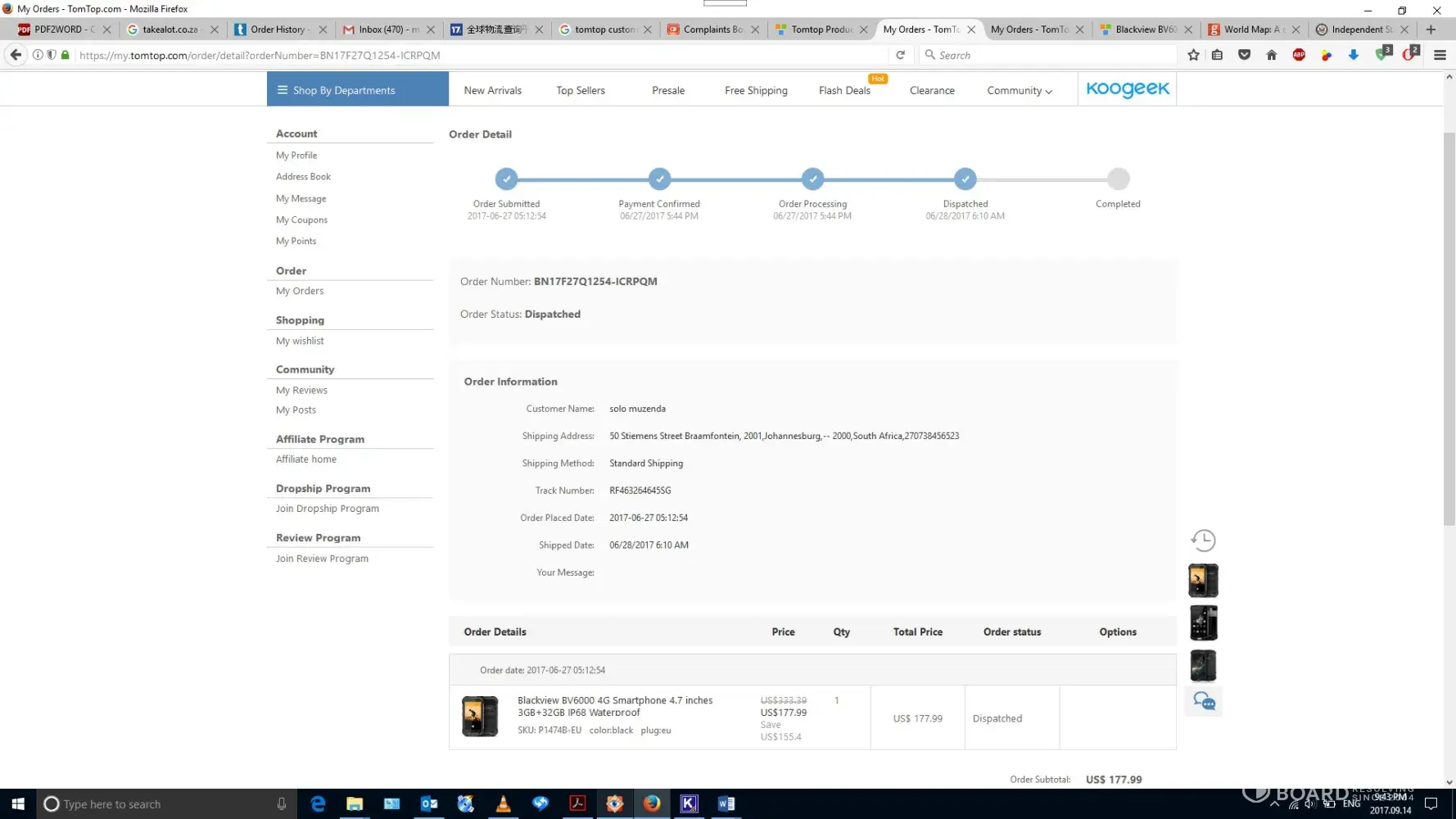This screenshot has height=819, width=1456.
Task: Click the Downloads arrow toolbar icon
Action: pos(1353,55)
